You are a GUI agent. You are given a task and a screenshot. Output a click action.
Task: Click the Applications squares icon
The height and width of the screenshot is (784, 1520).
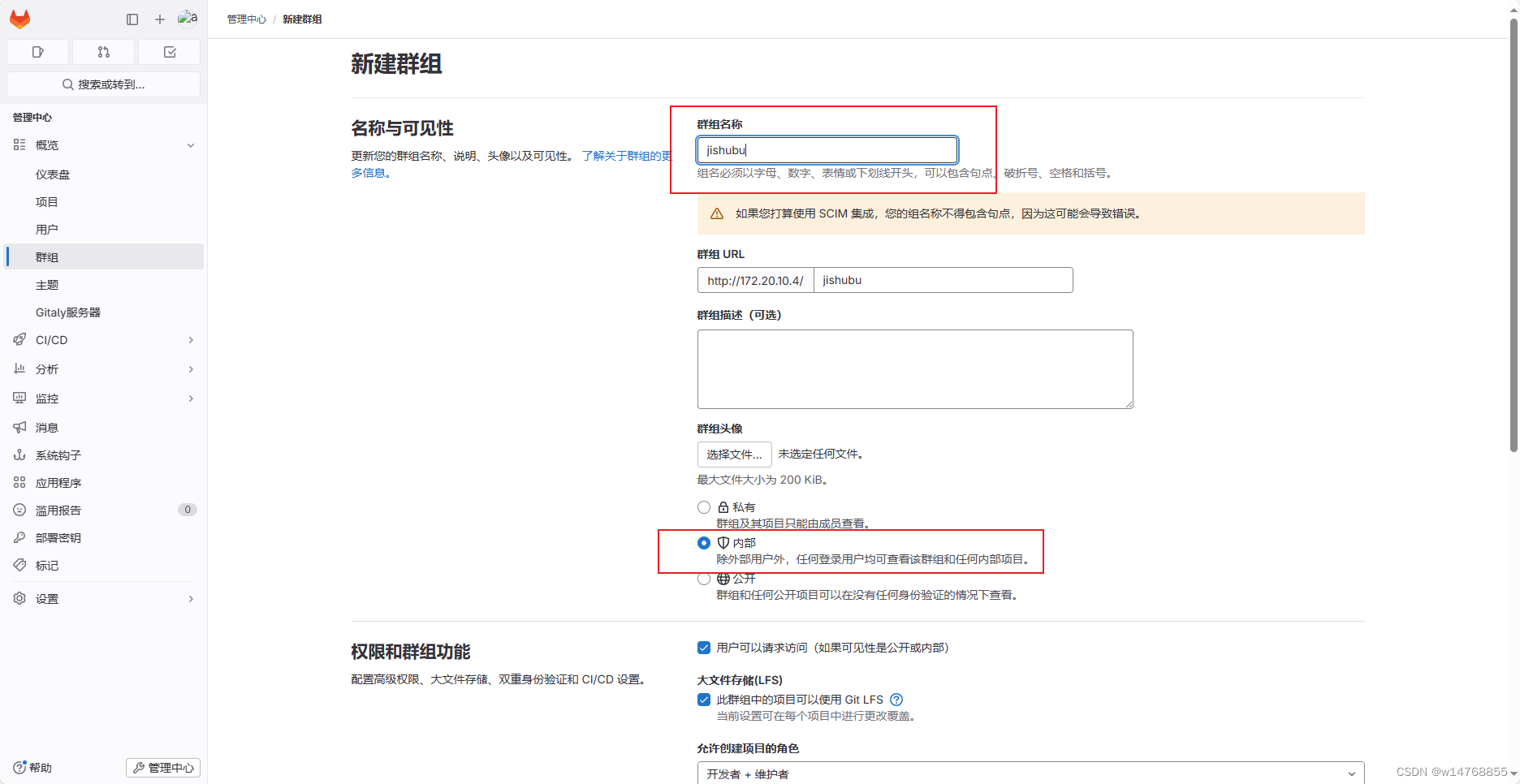point(19,482)
